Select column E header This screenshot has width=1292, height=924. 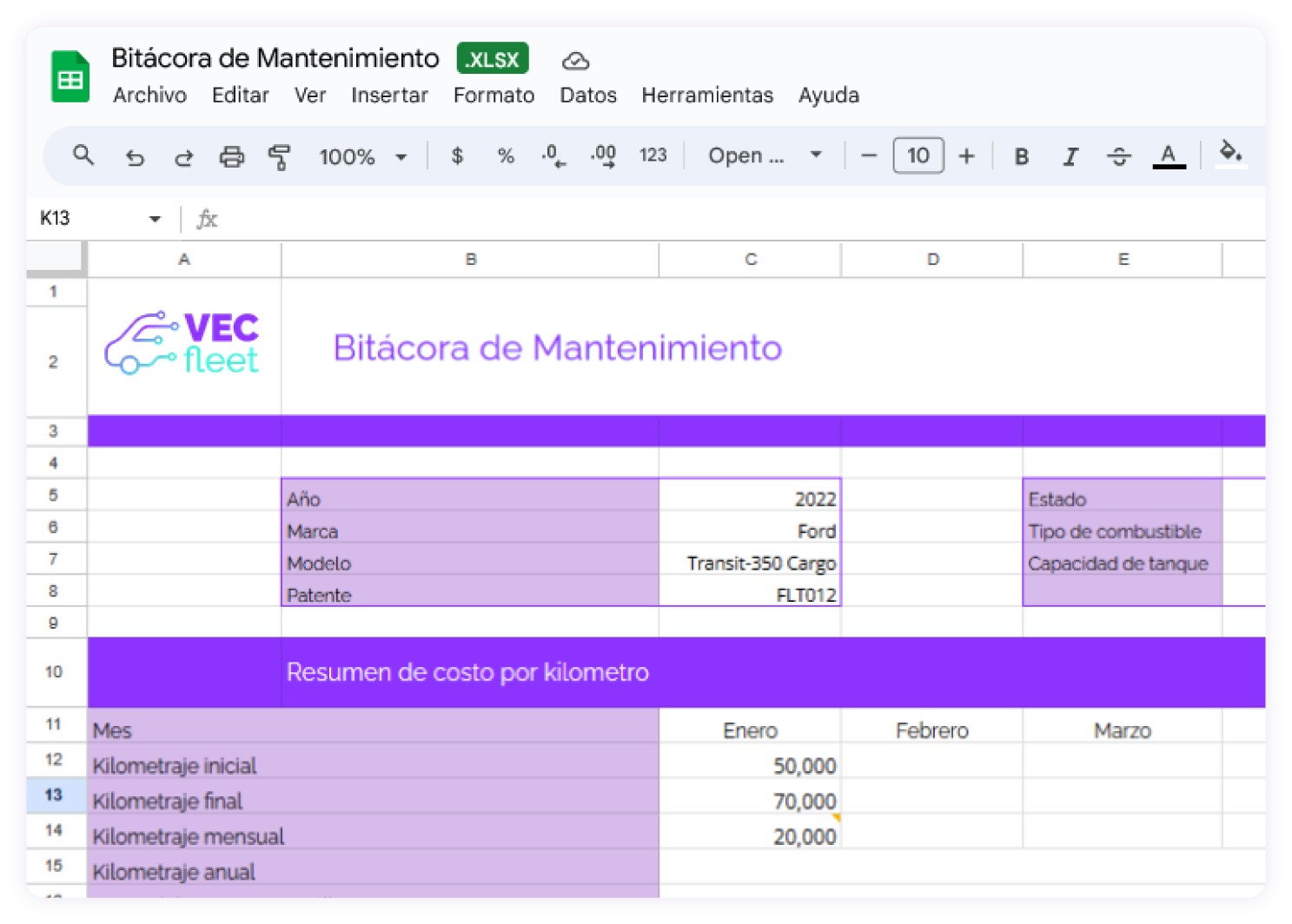(1123, 260)
